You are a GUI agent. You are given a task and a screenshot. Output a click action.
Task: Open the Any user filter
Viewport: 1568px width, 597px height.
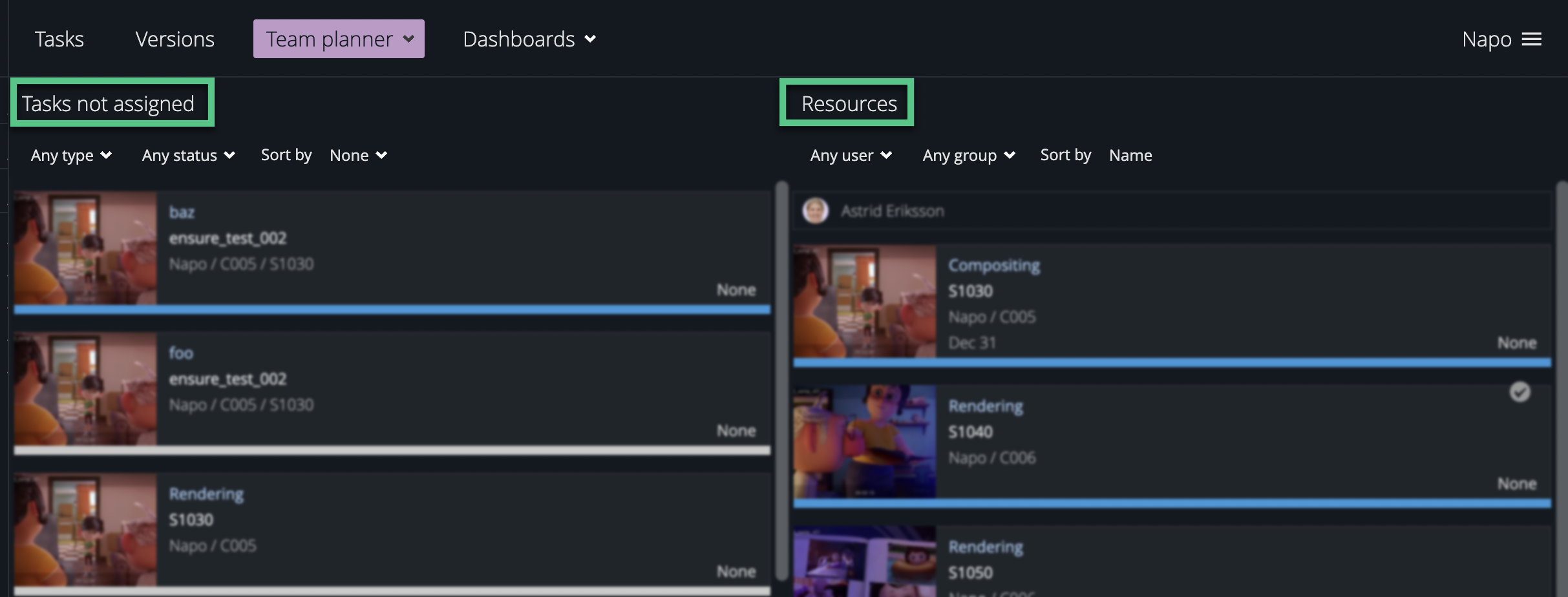851,155
